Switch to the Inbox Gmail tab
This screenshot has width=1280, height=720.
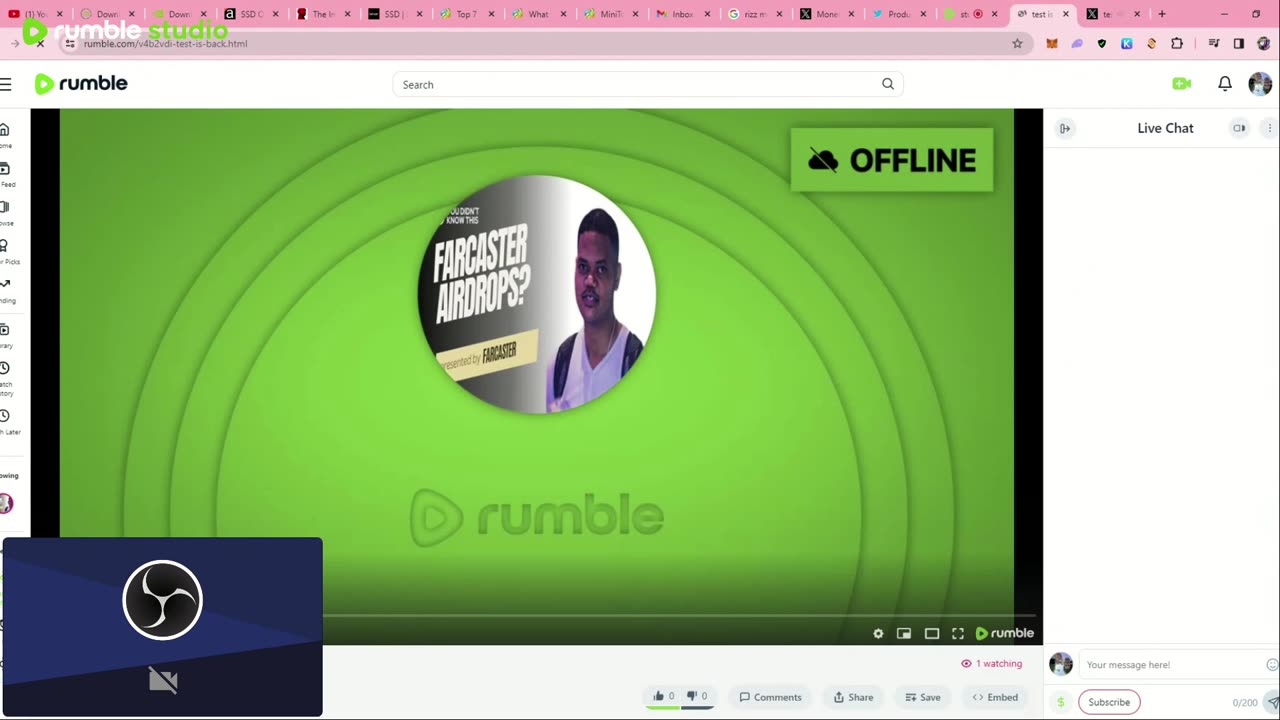683,14
